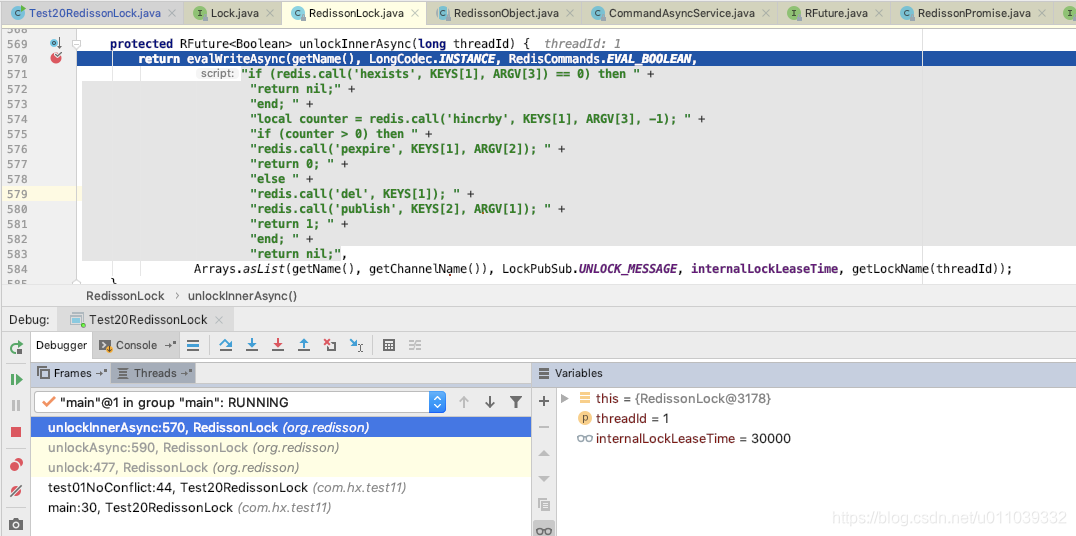The width and height of the screenshot is (1076, 536).
Task: Select frame unlock:477
Action: (x=281, y=467)
